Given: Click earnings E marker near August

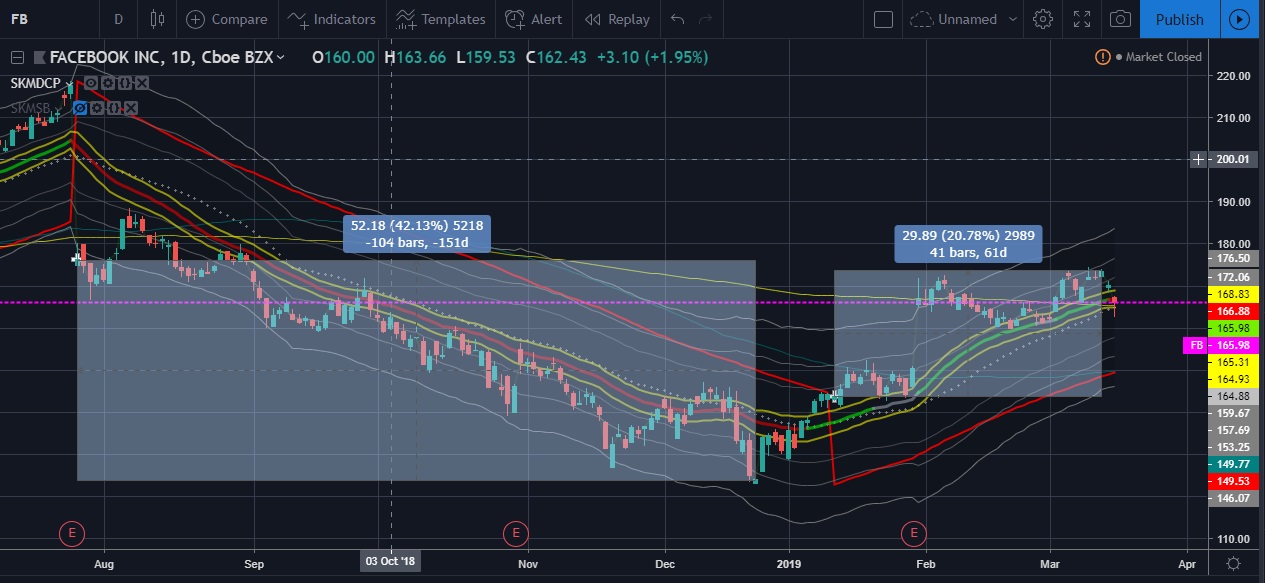Looking at the screenshot, I should click(71, 533).
